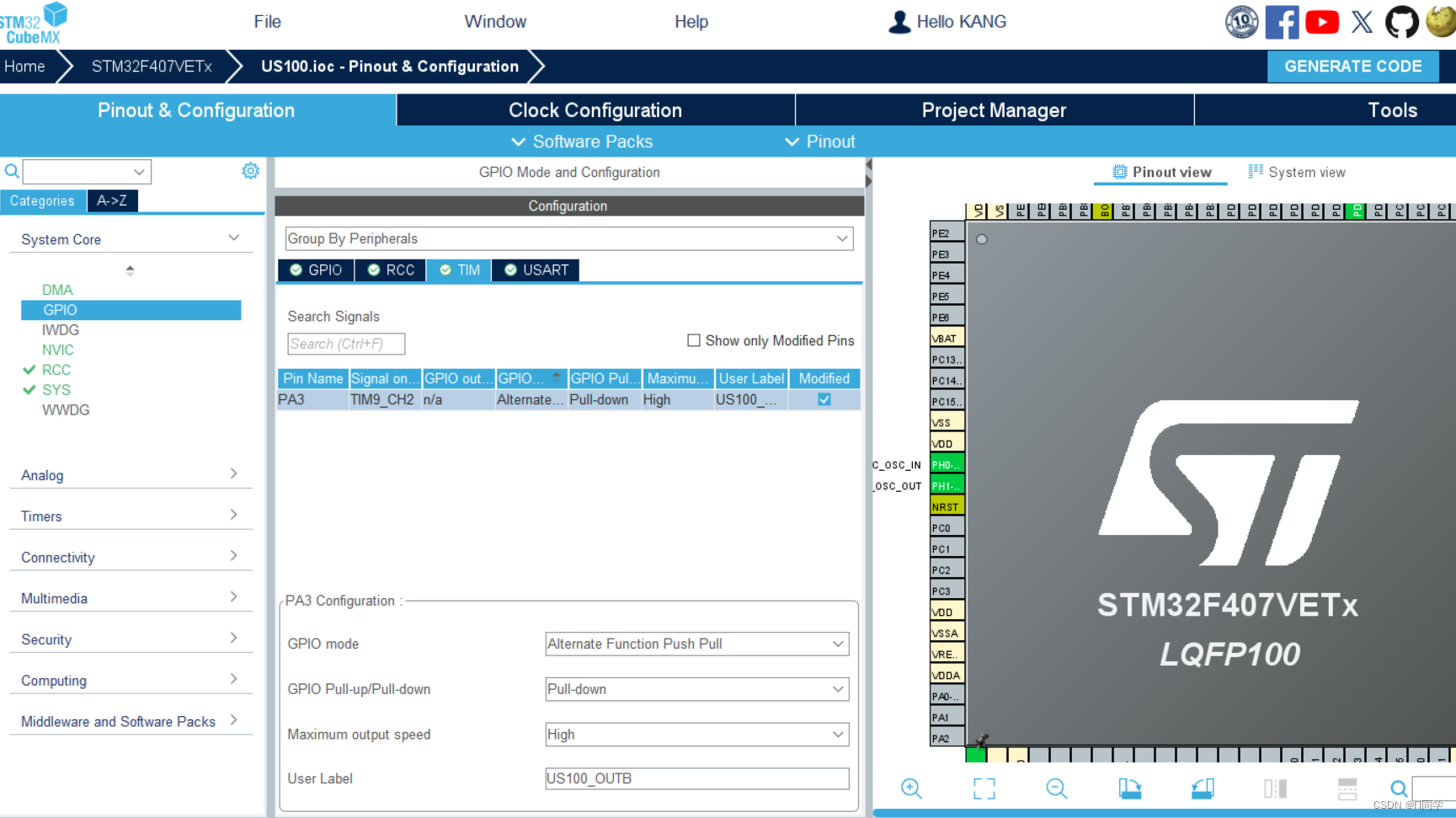
Task: Click the PH1 green pin on the chip
Action: [947, 485]
